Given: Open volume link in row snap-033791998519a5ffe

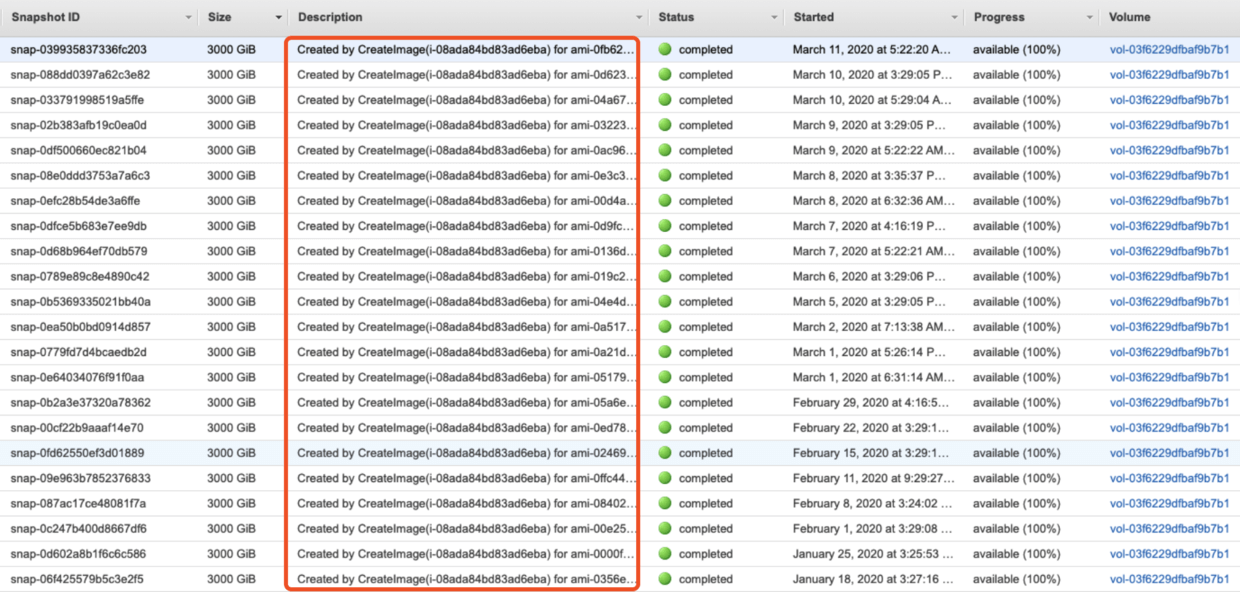Looking at the screenshot, I should 1169,100.
